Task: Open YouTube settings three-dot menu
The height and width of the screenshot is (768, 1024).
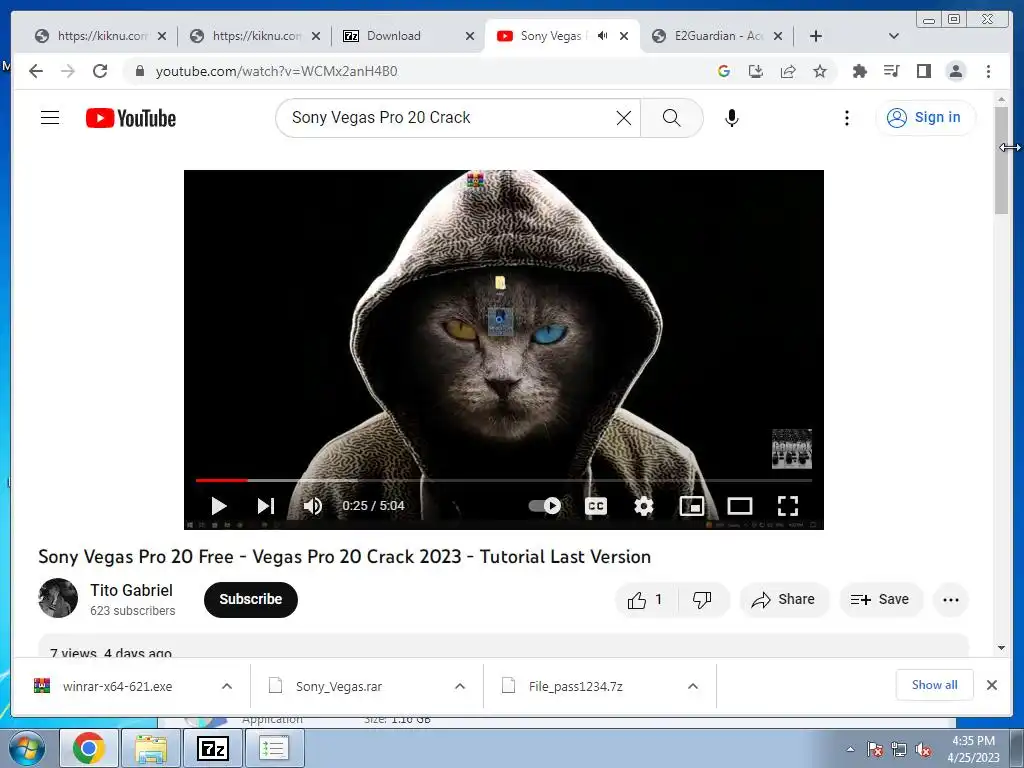Action: pos(846,118)
